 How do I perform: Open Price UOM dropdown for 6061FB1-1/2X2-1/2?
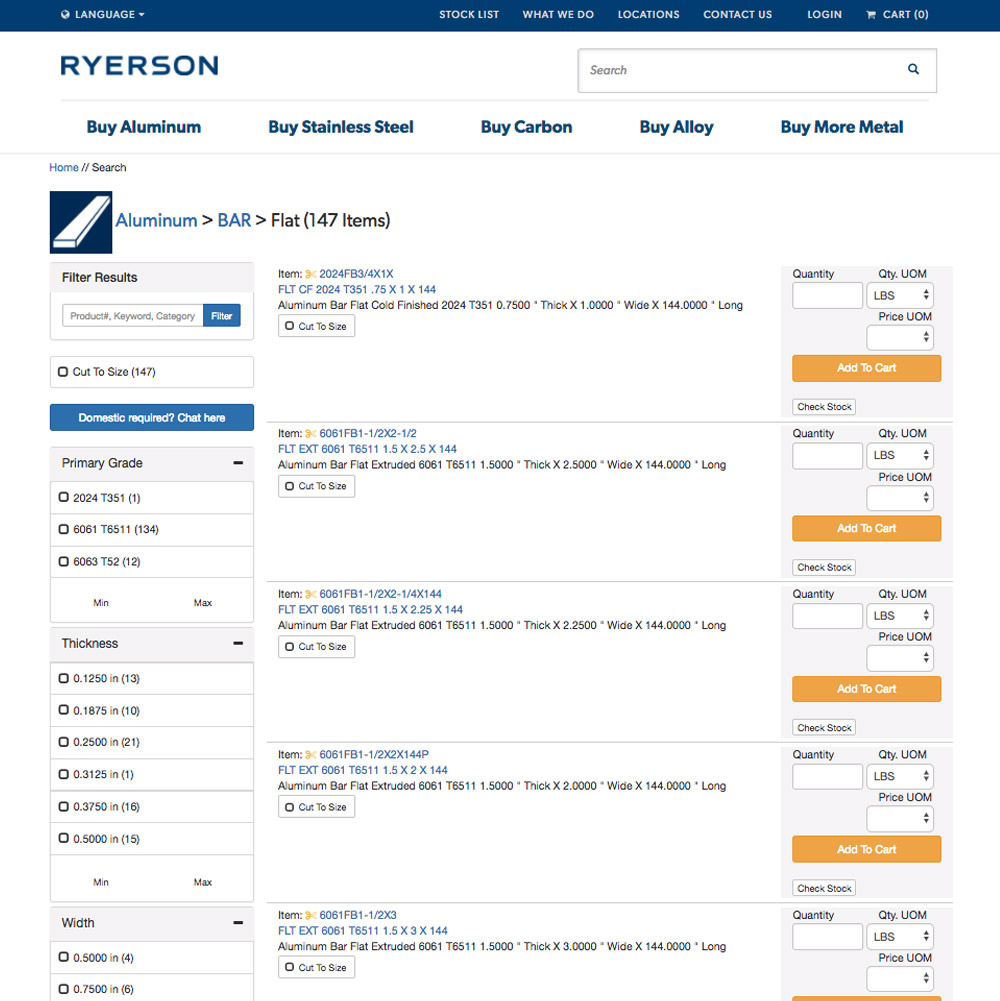(x=899, y=498)
